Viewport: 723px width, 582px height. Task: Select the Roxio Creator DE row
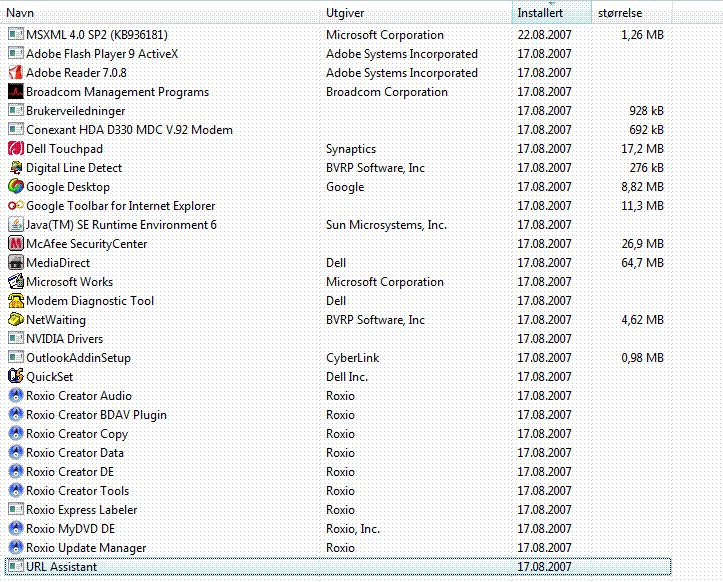[338, 472]
